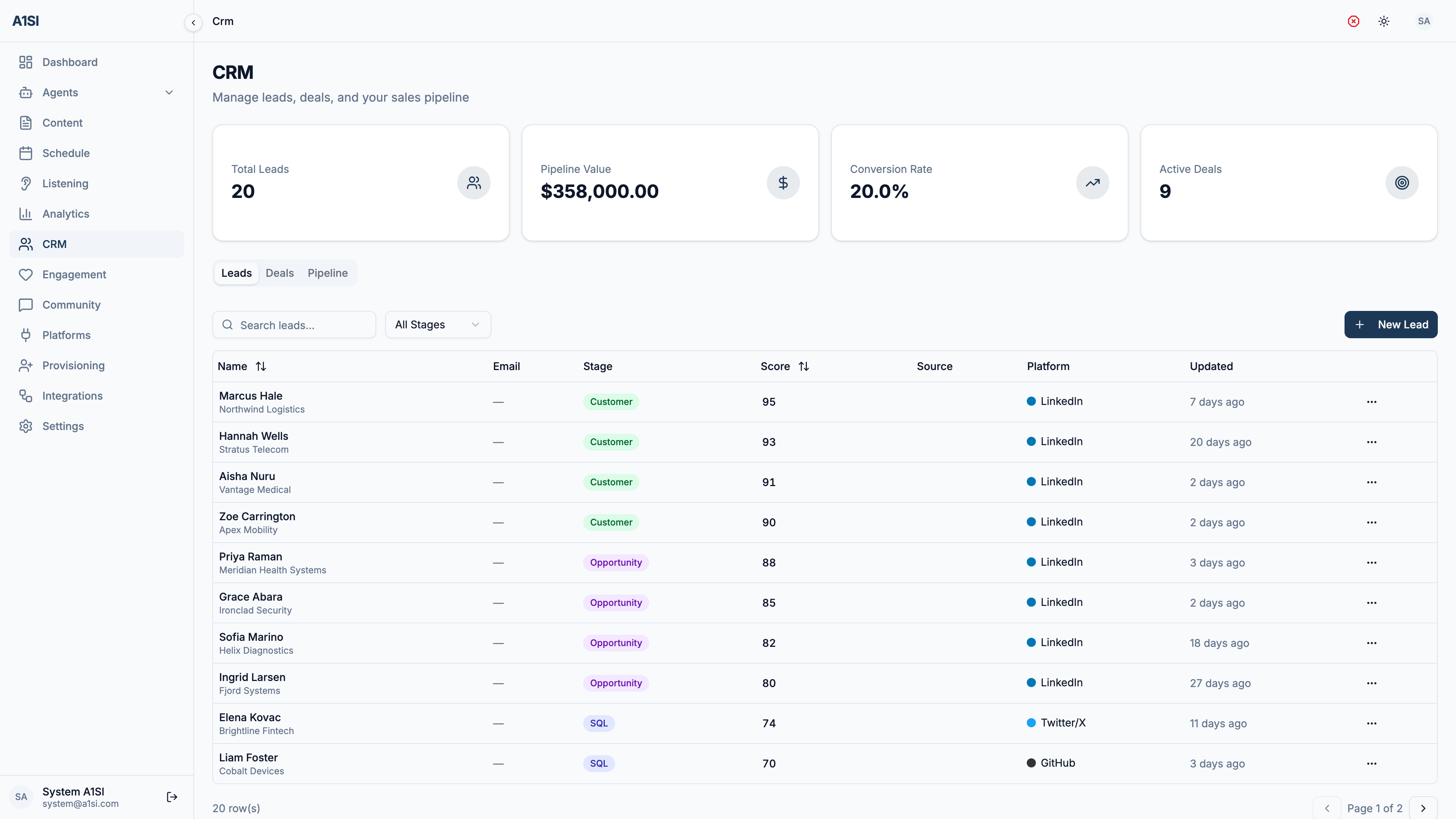Open the ellipsis menu for Elena Kovac

1372,723
